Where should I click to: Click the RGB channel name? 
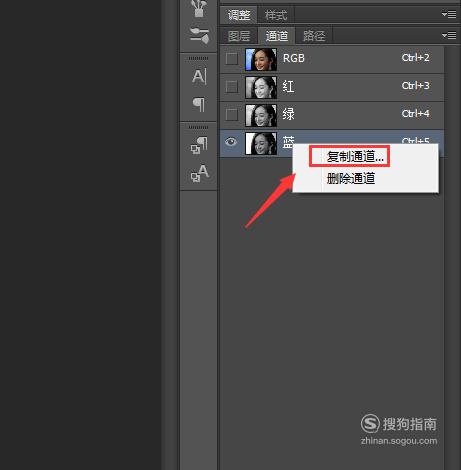pos(294,58)
